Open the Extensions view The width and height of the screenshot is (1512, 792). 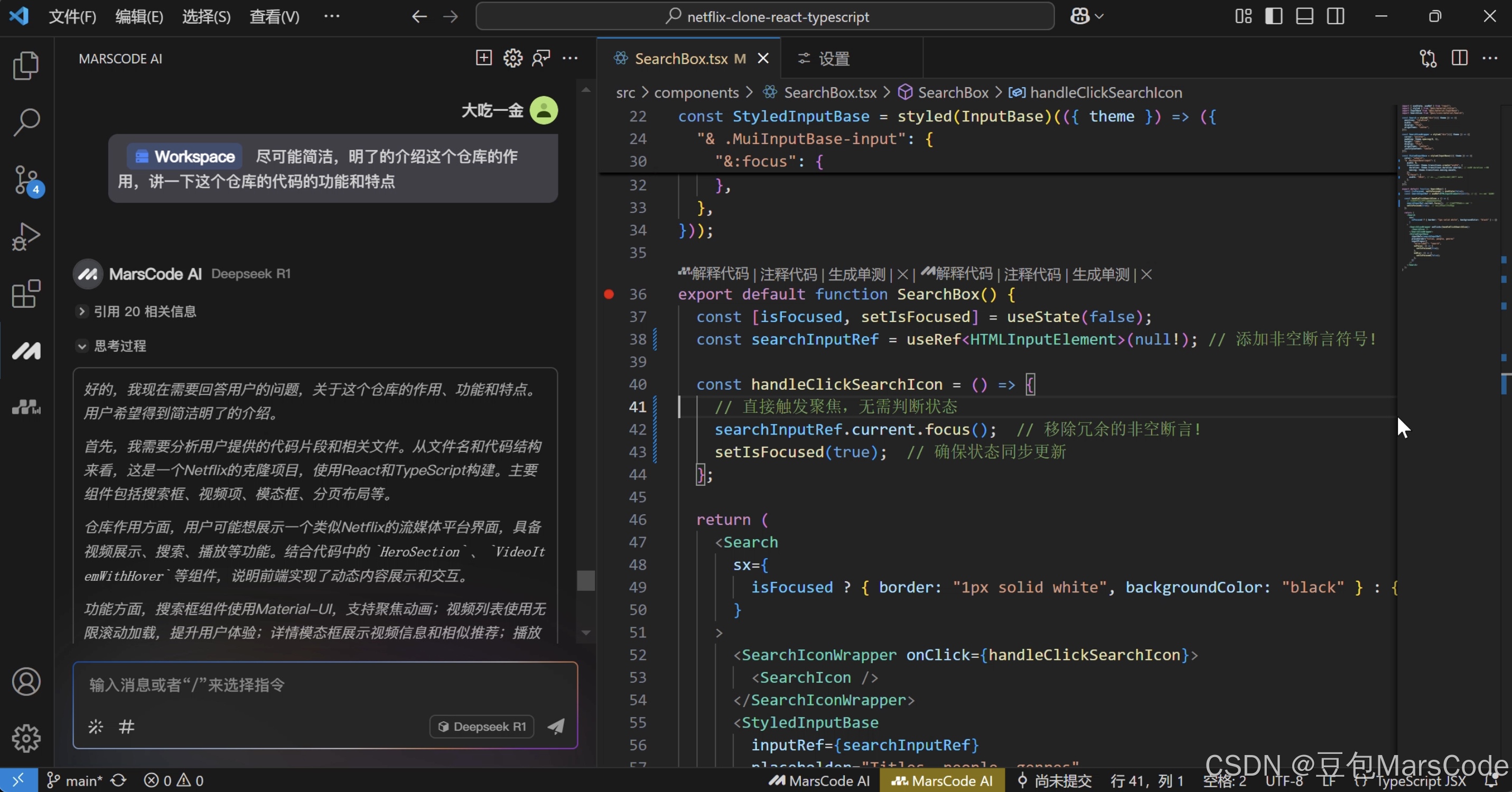pyautogui.click(x=26, y=294)
